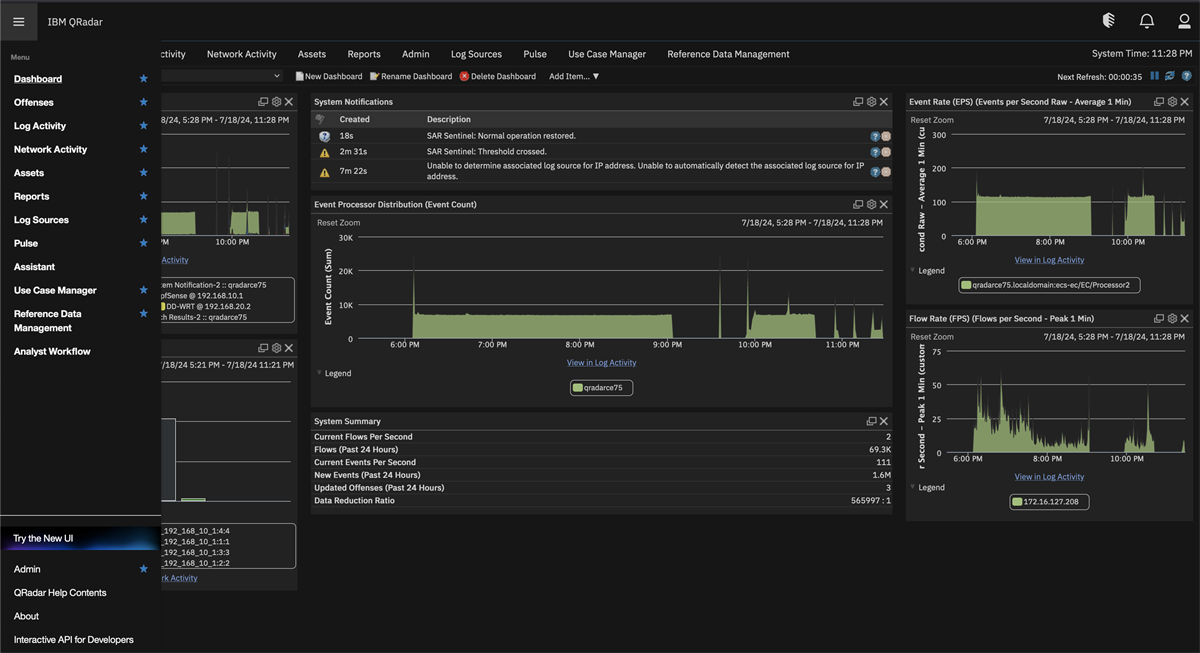
Task: Dismiss the 'Threshold crossed' notification
Action: (886, 152)
